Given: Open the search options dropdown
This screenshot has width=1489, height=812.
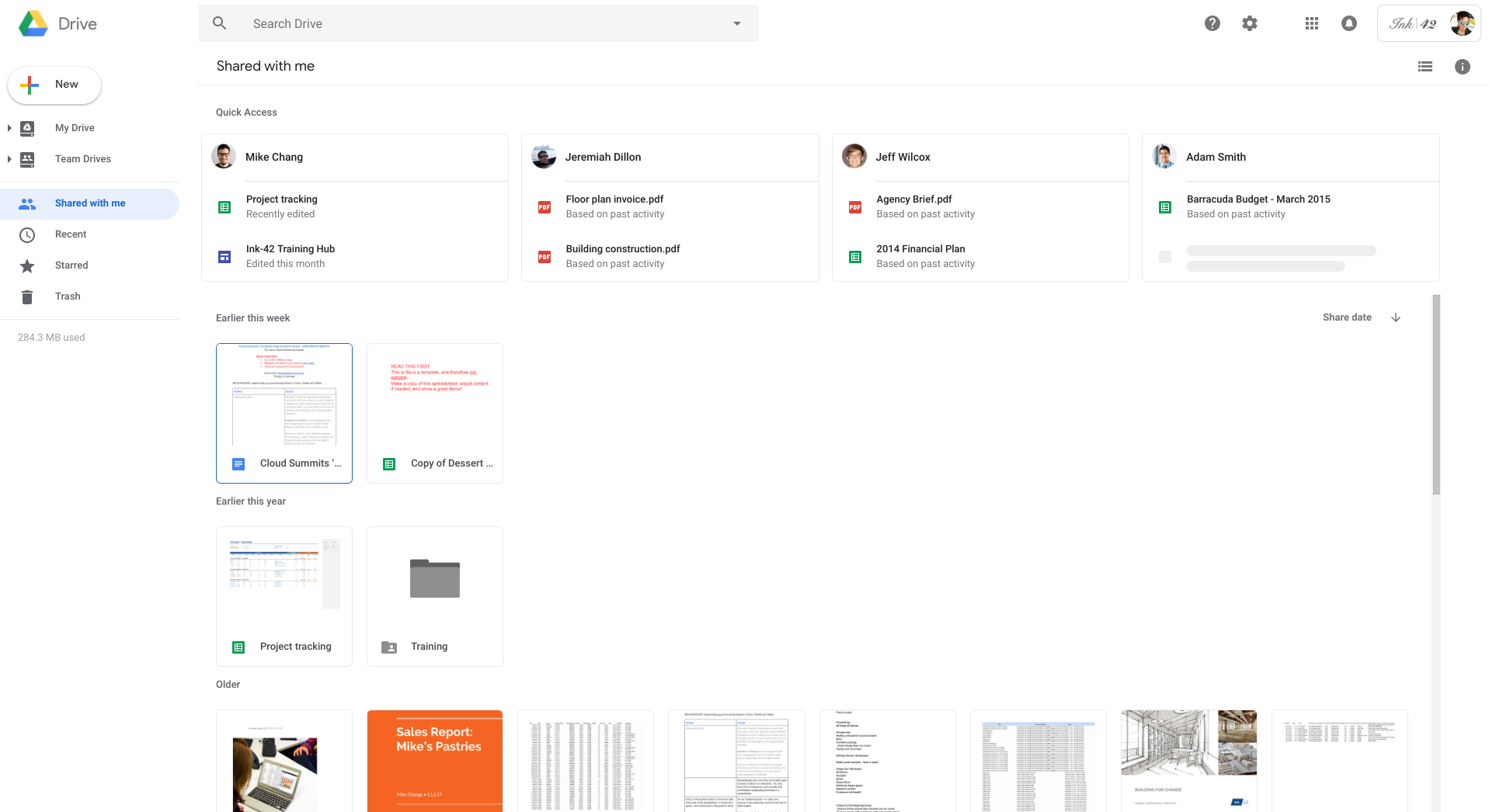Looking at the screenshot, I should click(736, 23).
